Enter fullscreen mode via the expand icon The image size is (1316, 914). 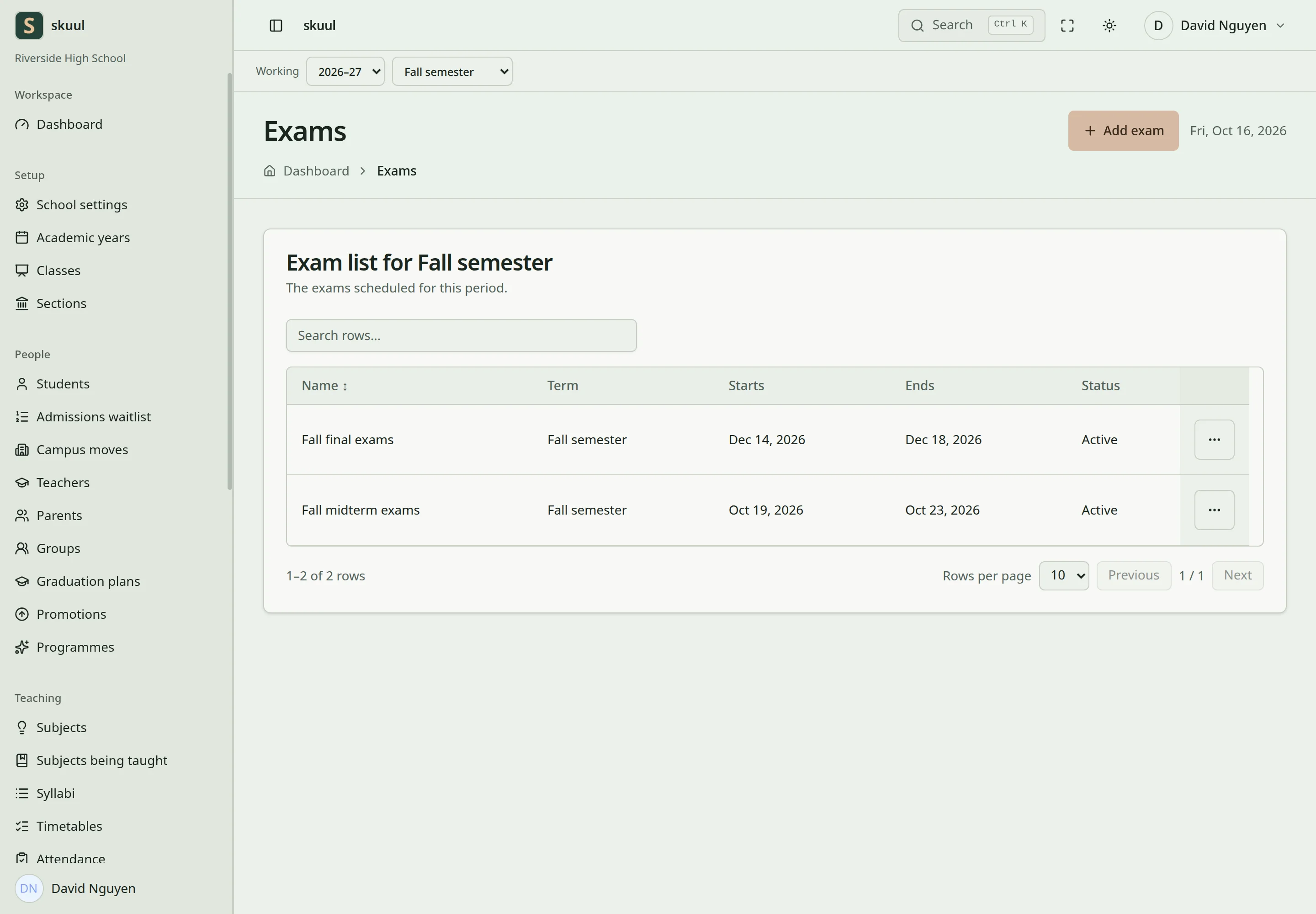point(1067,25)
